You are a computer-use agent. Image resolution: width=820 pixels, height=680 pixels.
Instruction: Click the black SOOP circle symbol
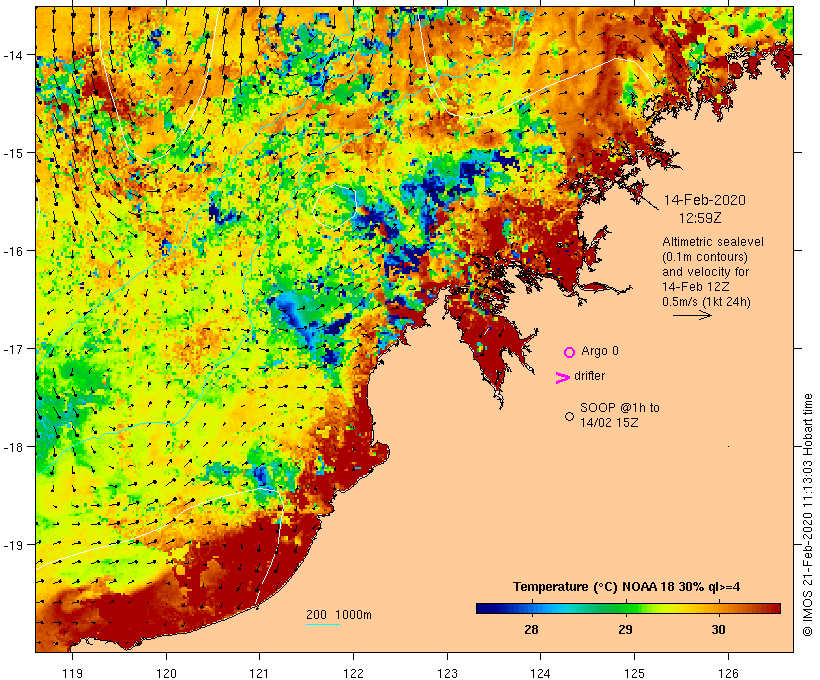570,416
